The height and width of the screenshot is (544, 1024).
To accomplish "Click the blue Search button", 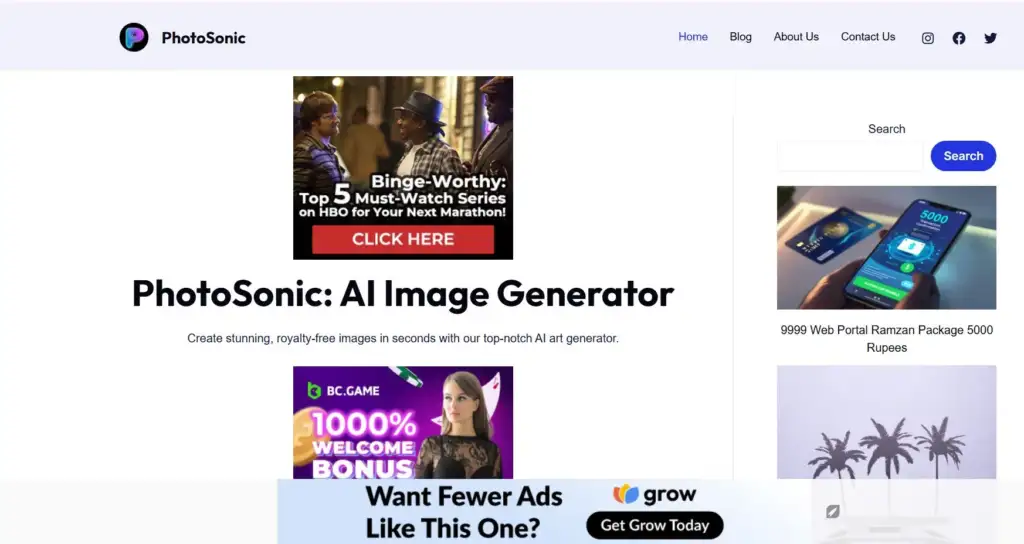I will pyautogui.click(x=963, y=156).
